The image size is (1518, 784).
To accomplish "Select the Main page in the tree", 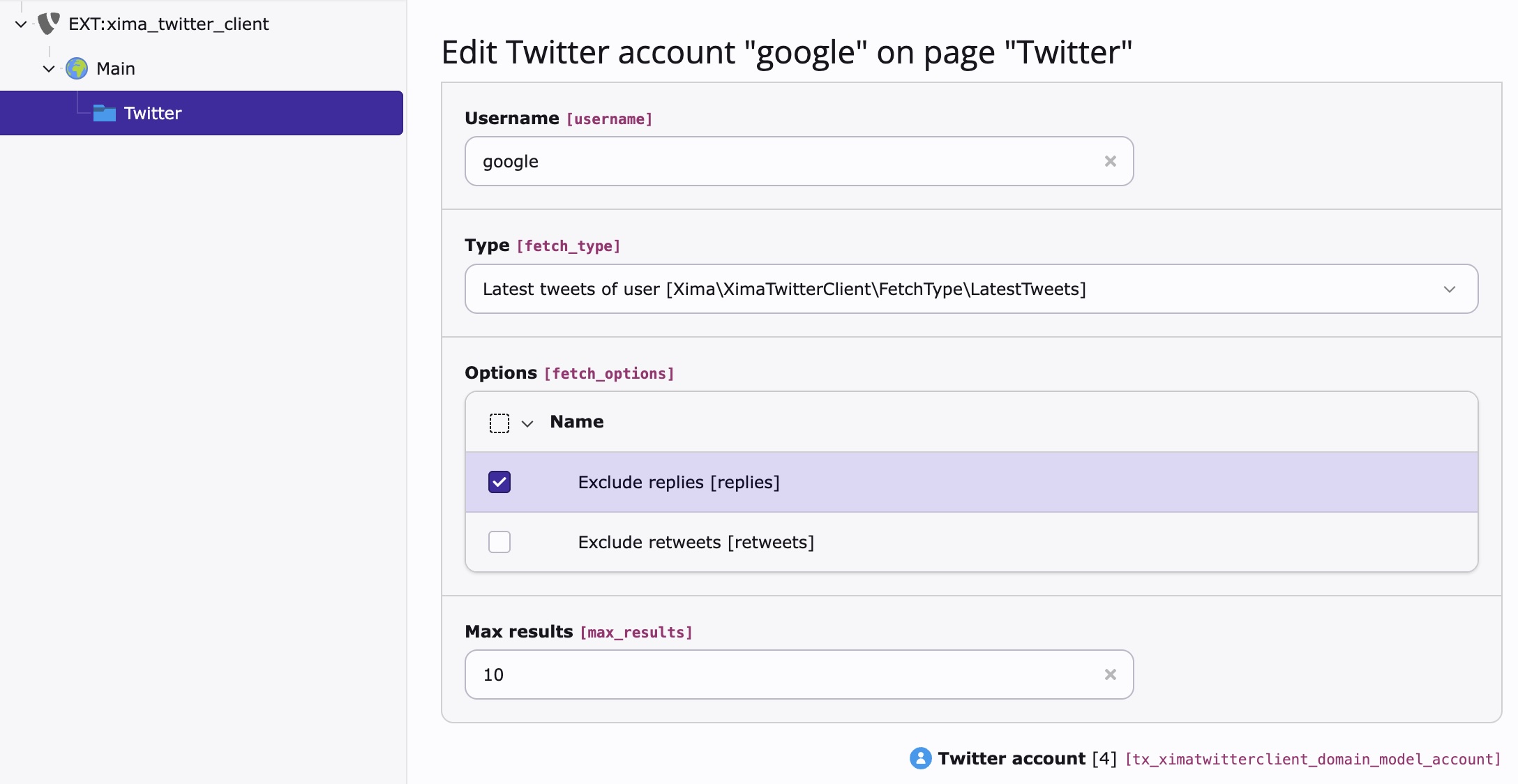I will click(116, 68).
